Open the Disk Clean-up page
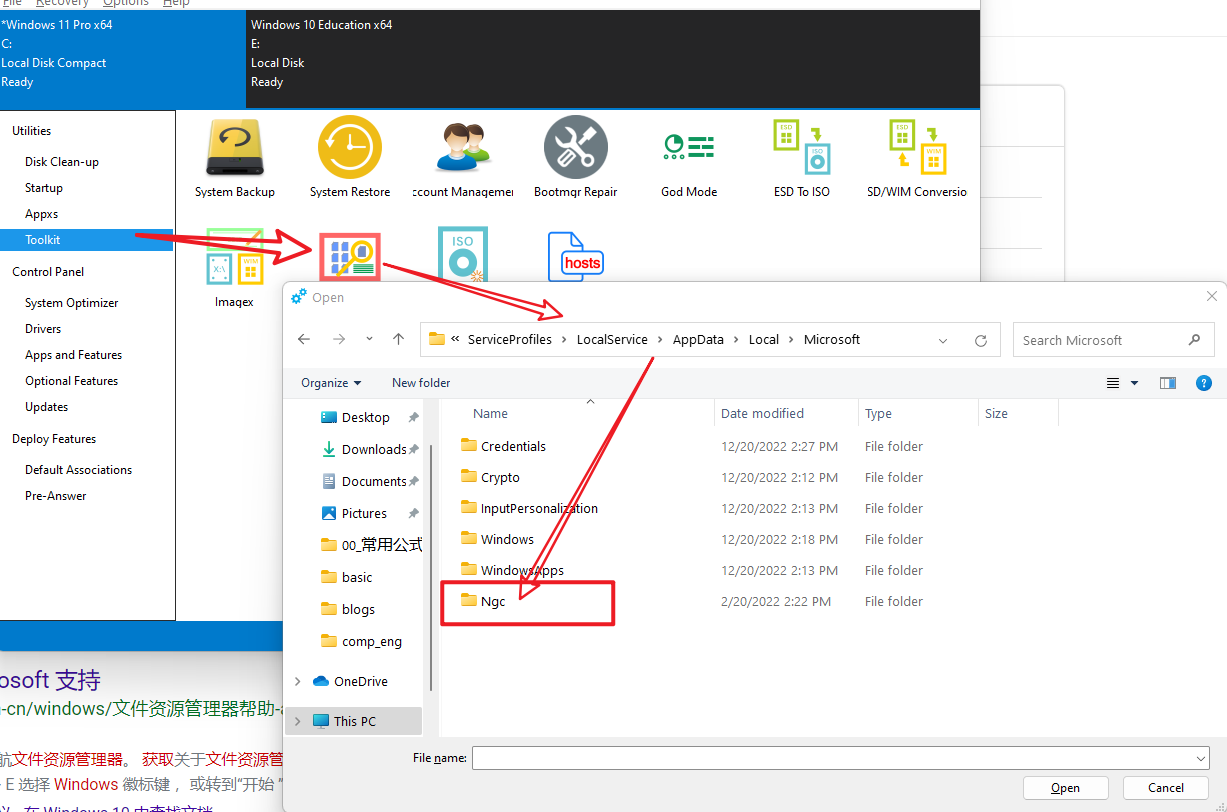1227x812 pixels. coord(62,162)
